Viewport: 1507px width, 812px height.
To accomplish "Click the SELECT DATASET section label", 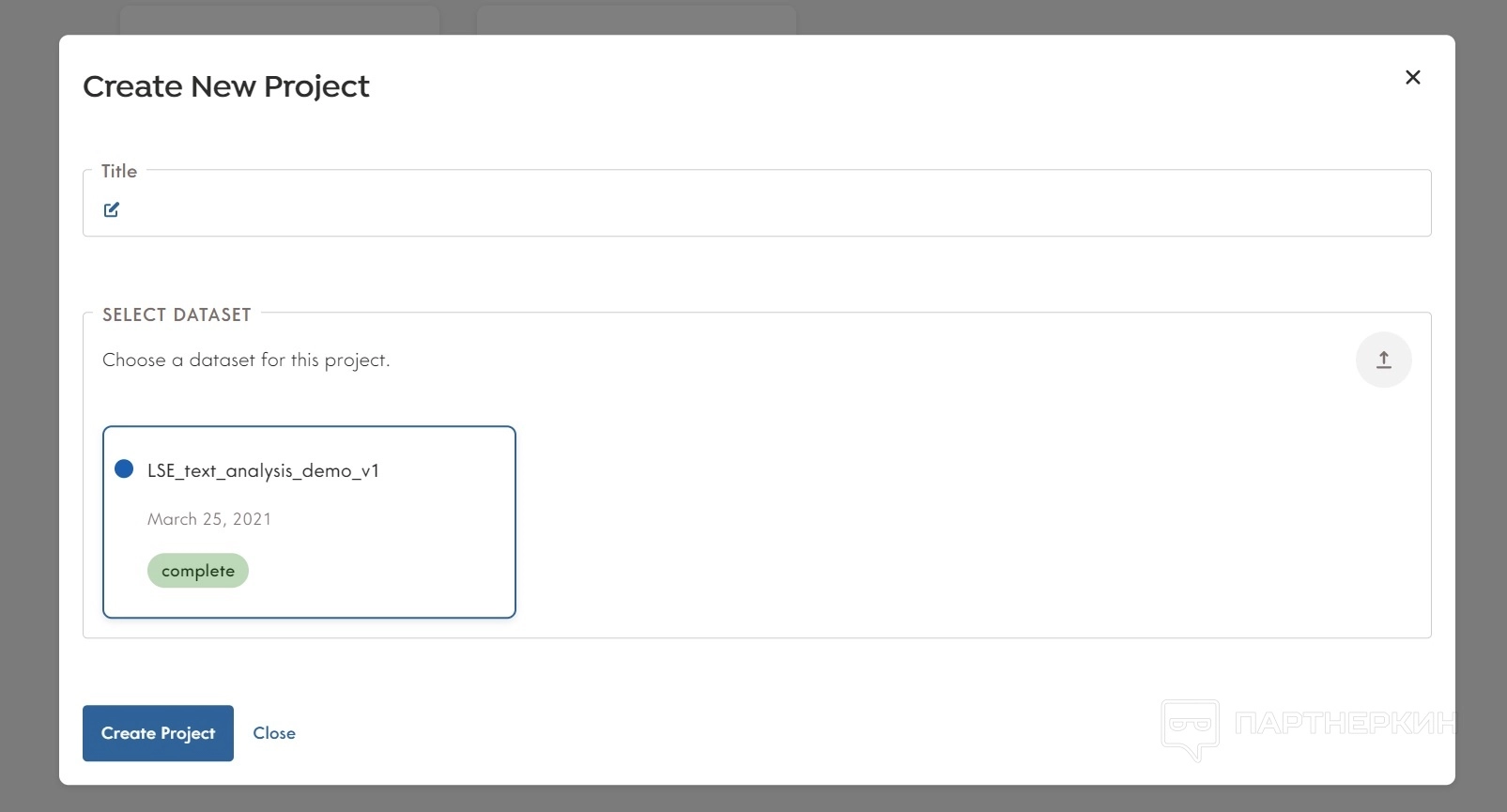I will (x=177, y=314).
